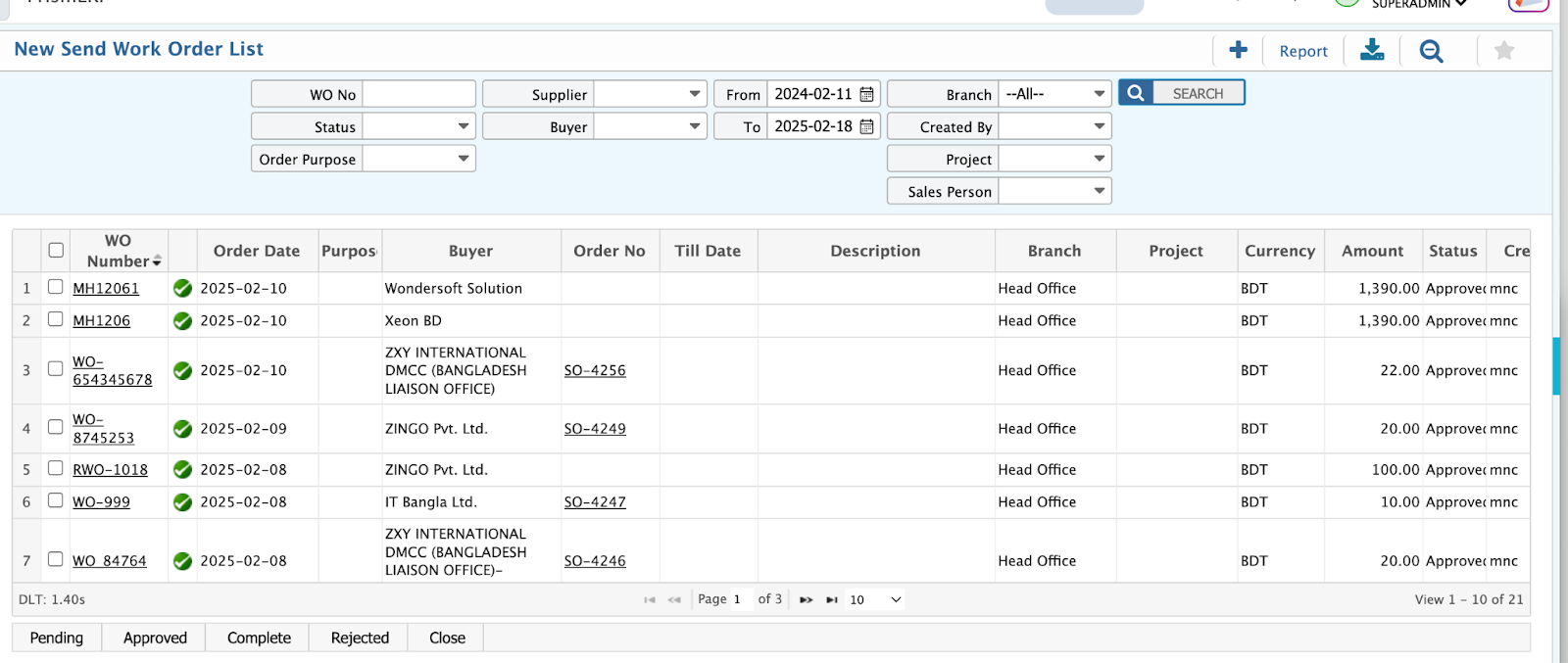
Task: Check the row for WO-8745253
Action: [56, 427]
